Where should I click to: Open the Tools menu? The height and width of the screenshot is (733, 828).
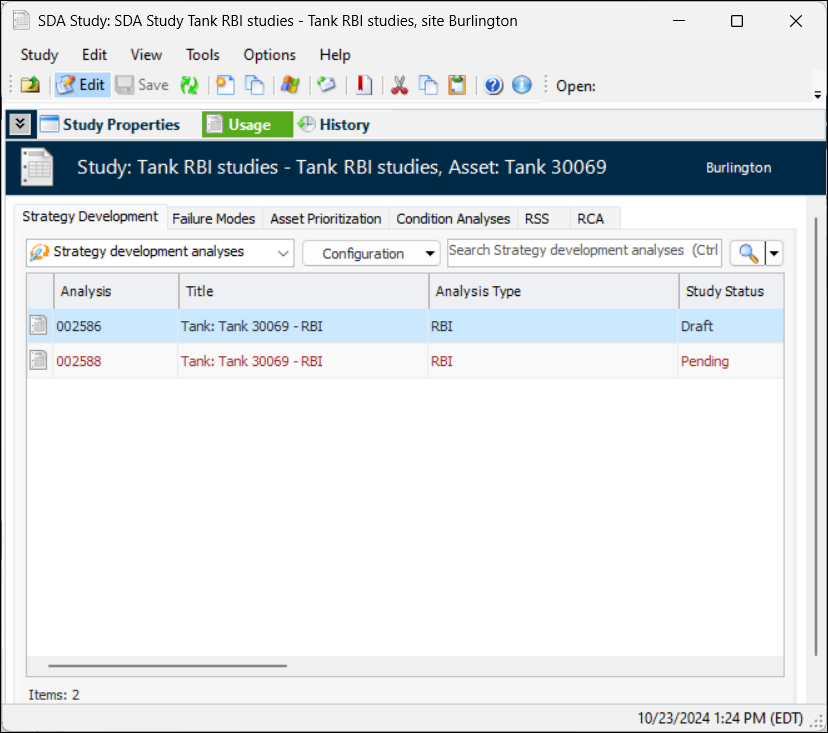click(x=203, y=55)
